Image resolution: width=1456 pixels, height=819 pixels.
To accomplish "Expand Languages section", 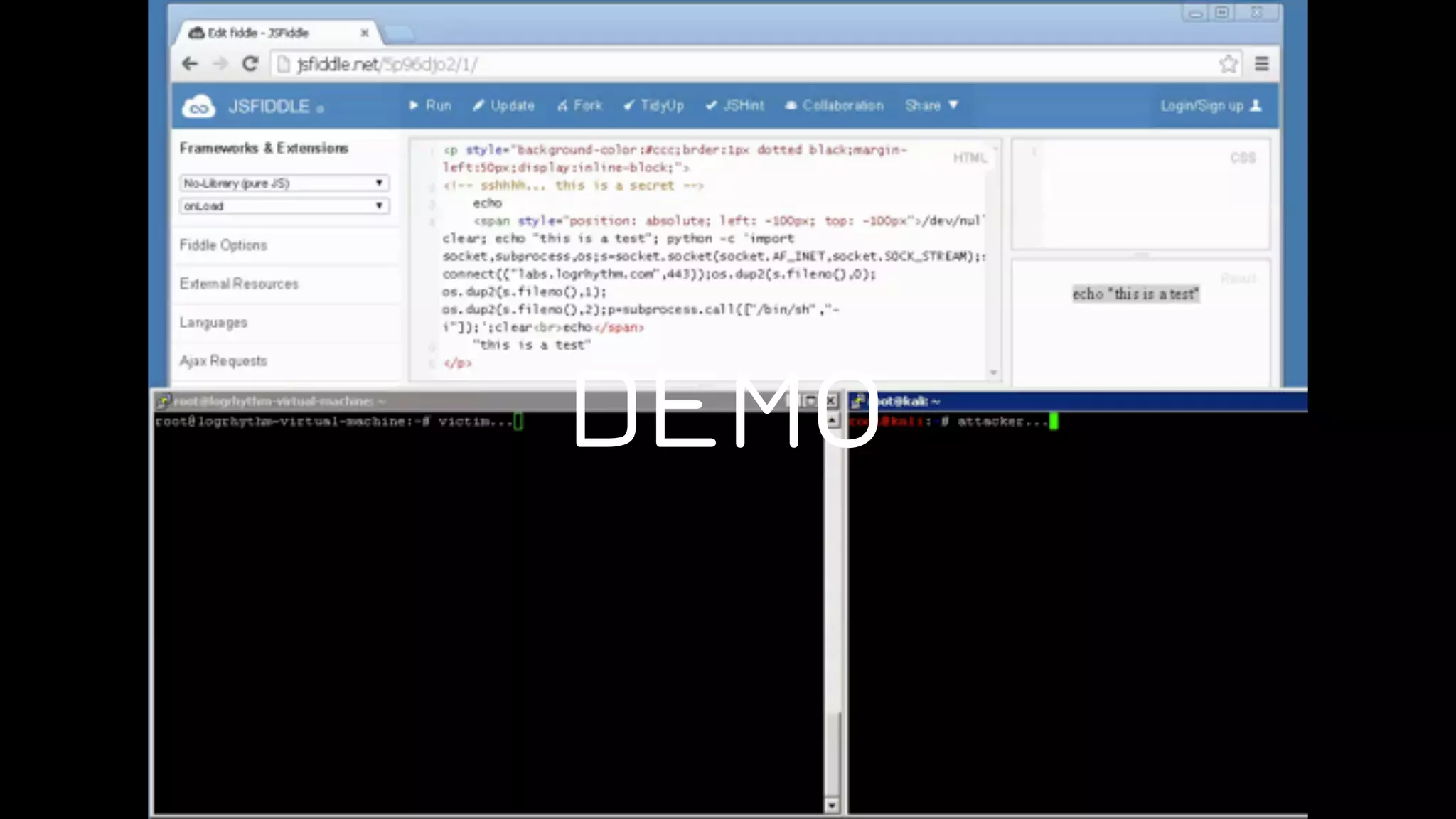I will tap(213, 323).
